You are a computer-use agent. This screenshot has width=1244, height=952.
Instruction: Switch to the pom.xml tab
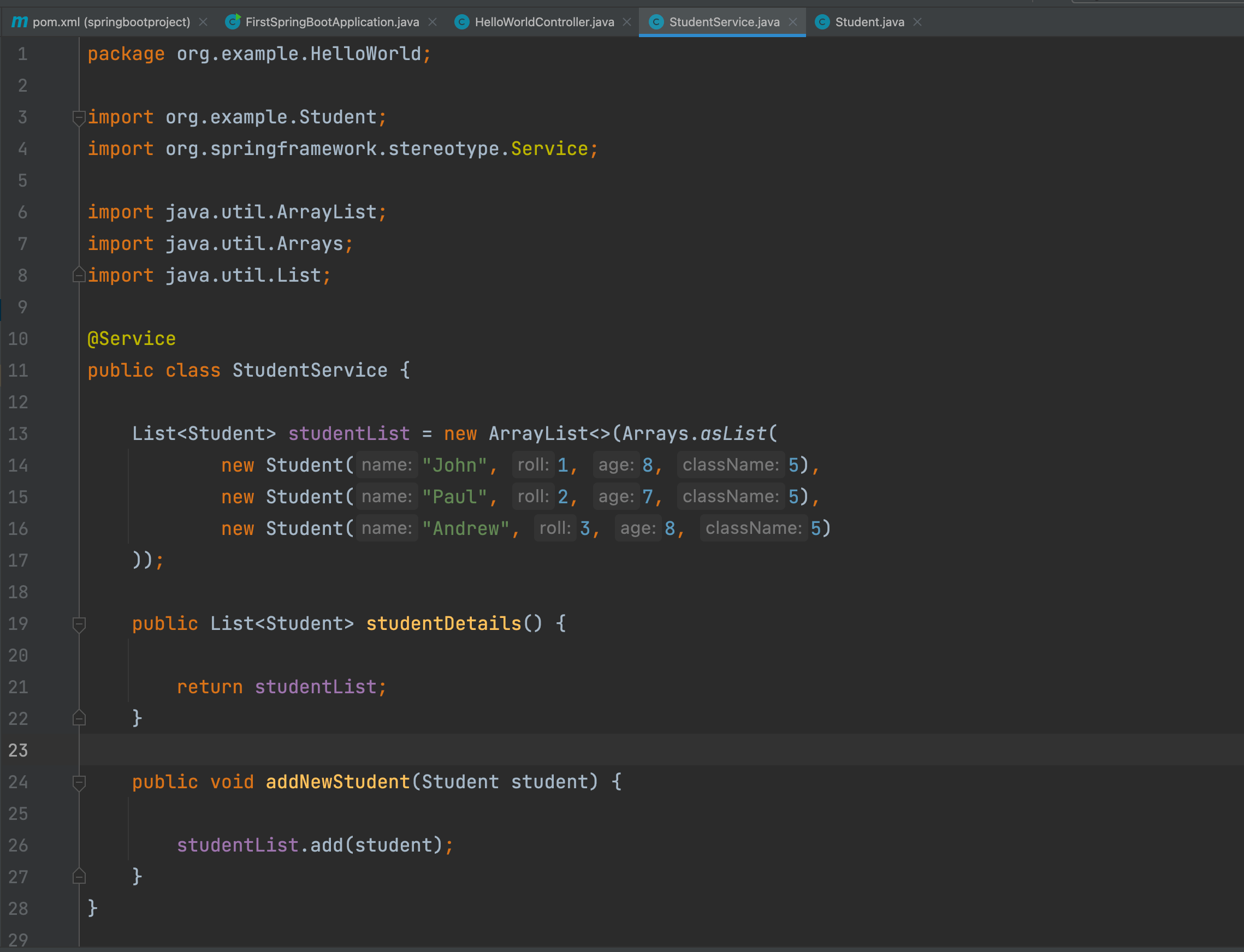pyautogui.click(x=111, y=22)
